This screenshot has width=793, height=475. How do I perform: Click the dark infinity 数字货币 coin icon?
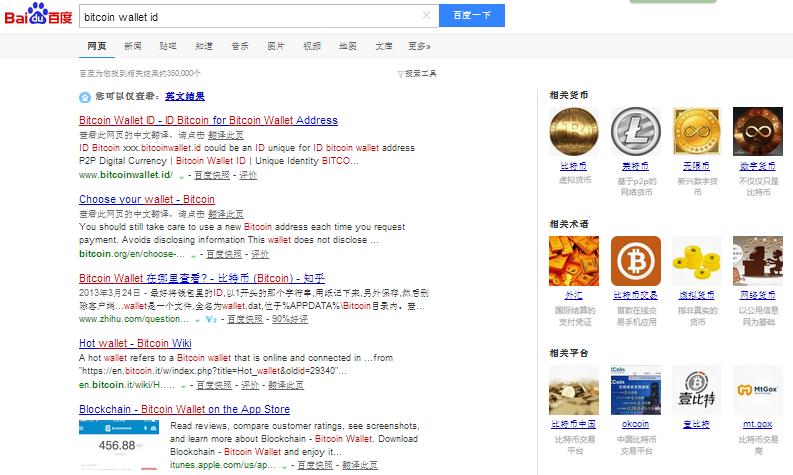(758, 131)
